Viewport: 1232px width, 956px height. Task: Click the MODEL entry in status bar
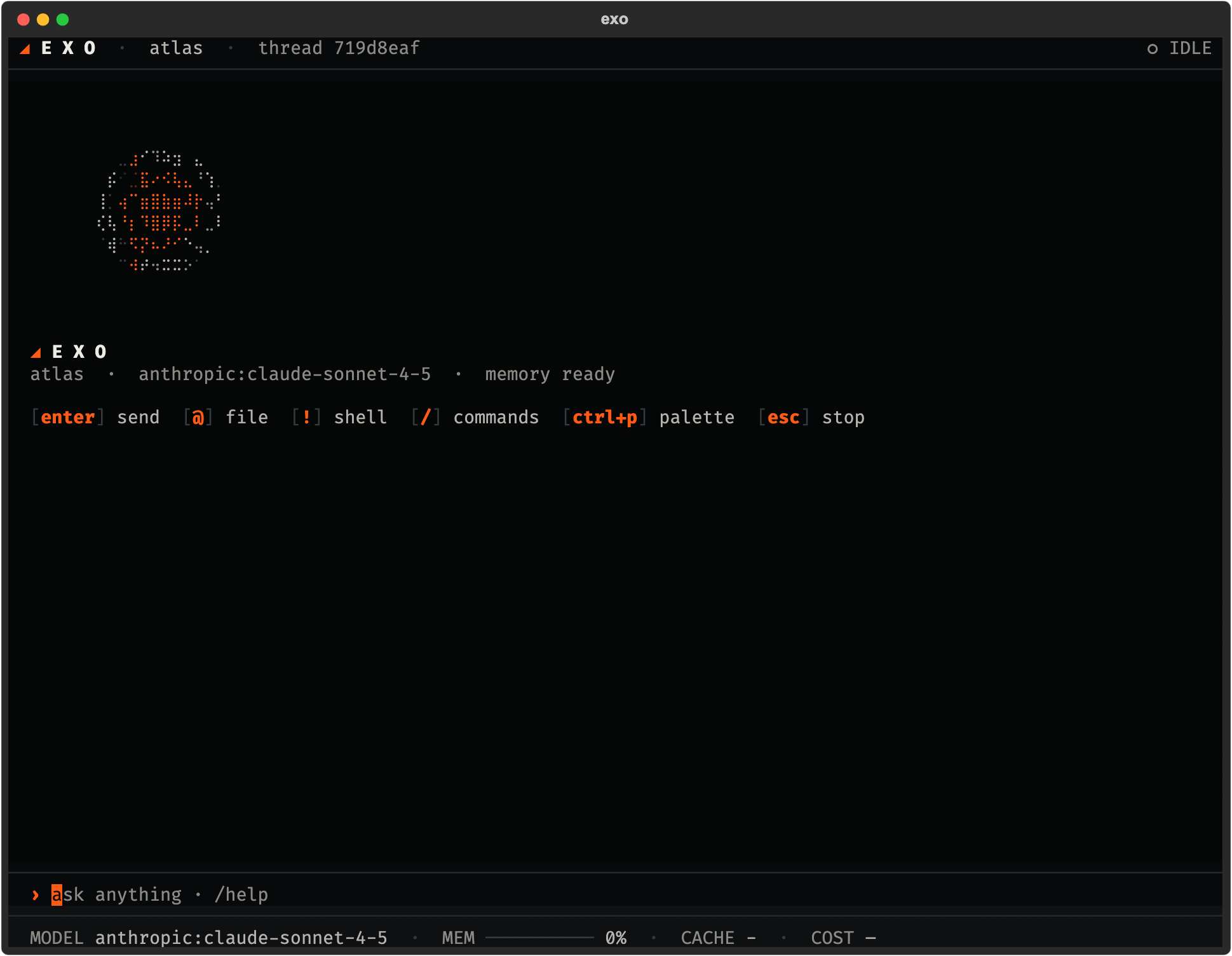[208, 938]
